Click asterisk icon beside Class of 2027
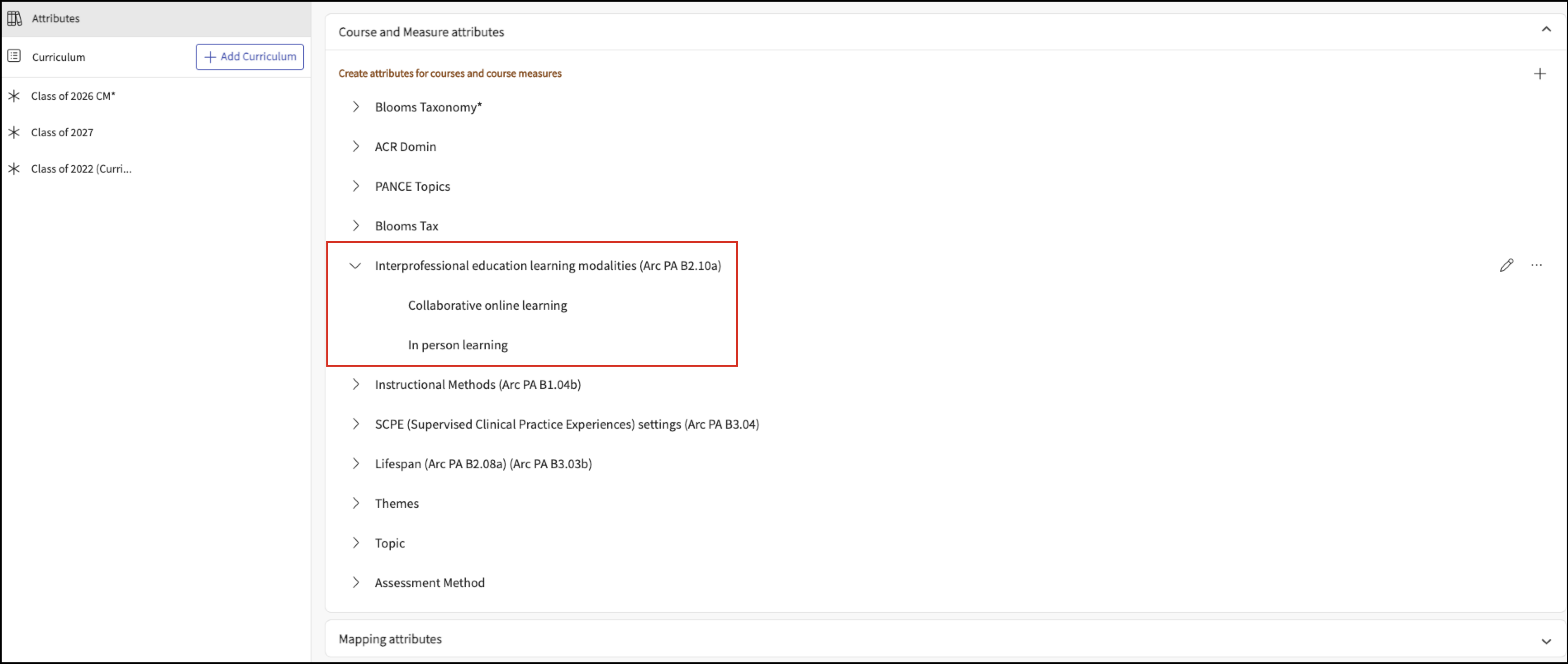This screenshot has width=1568, height=664. tap(14, 132)
